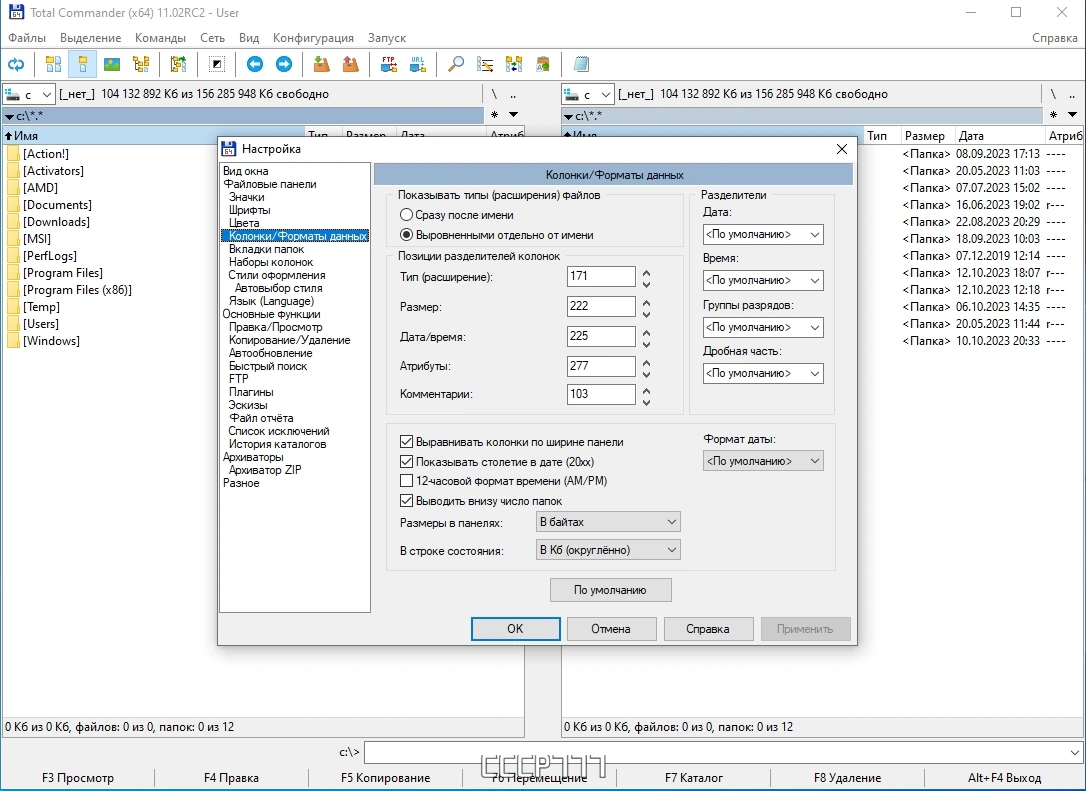Click the unpack files icon with red arrow
This screenshot has height=791, width=1086.
[x=350, y=64]
